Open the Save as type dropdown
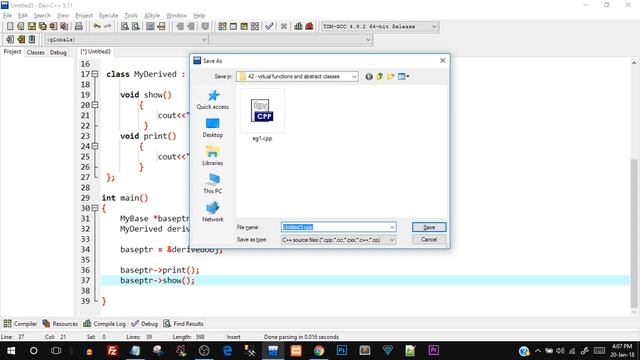The width and height of the screenshot is (640, 360). tap(392, 240)
